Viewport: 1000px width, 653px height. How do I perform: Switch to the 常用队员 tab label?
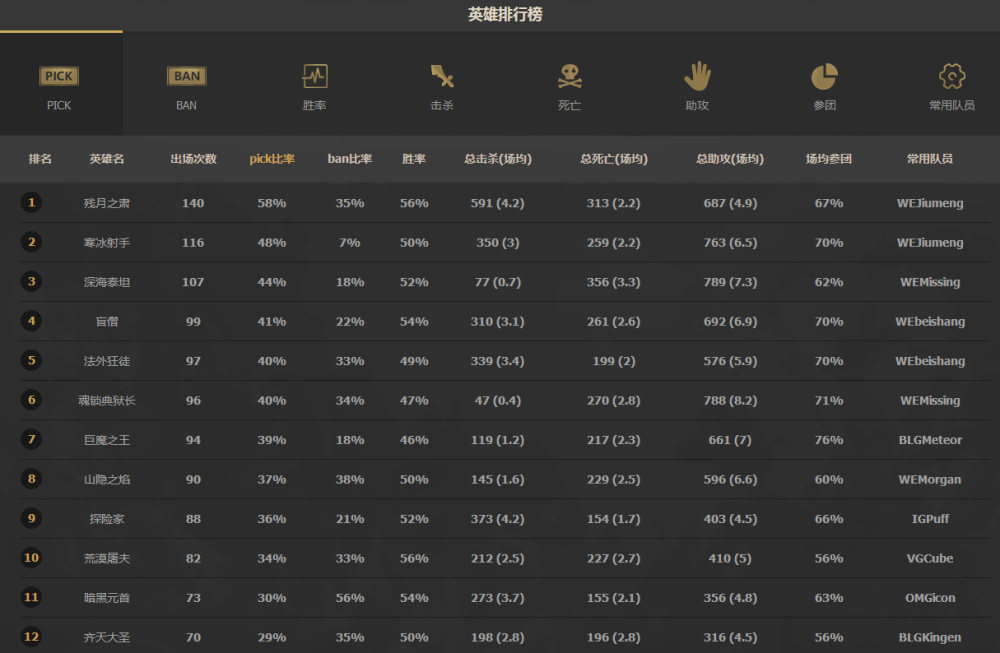[952, 105]
